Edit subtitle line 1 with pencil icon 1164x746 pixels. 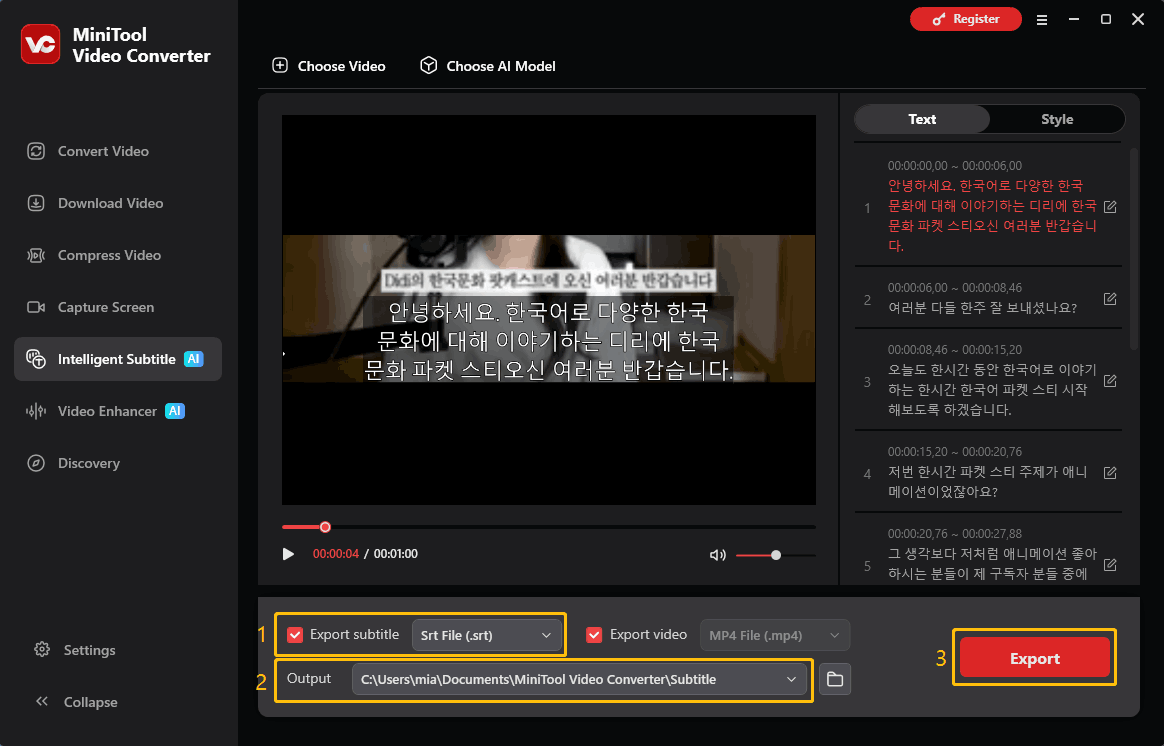[x=1110, y=206]
